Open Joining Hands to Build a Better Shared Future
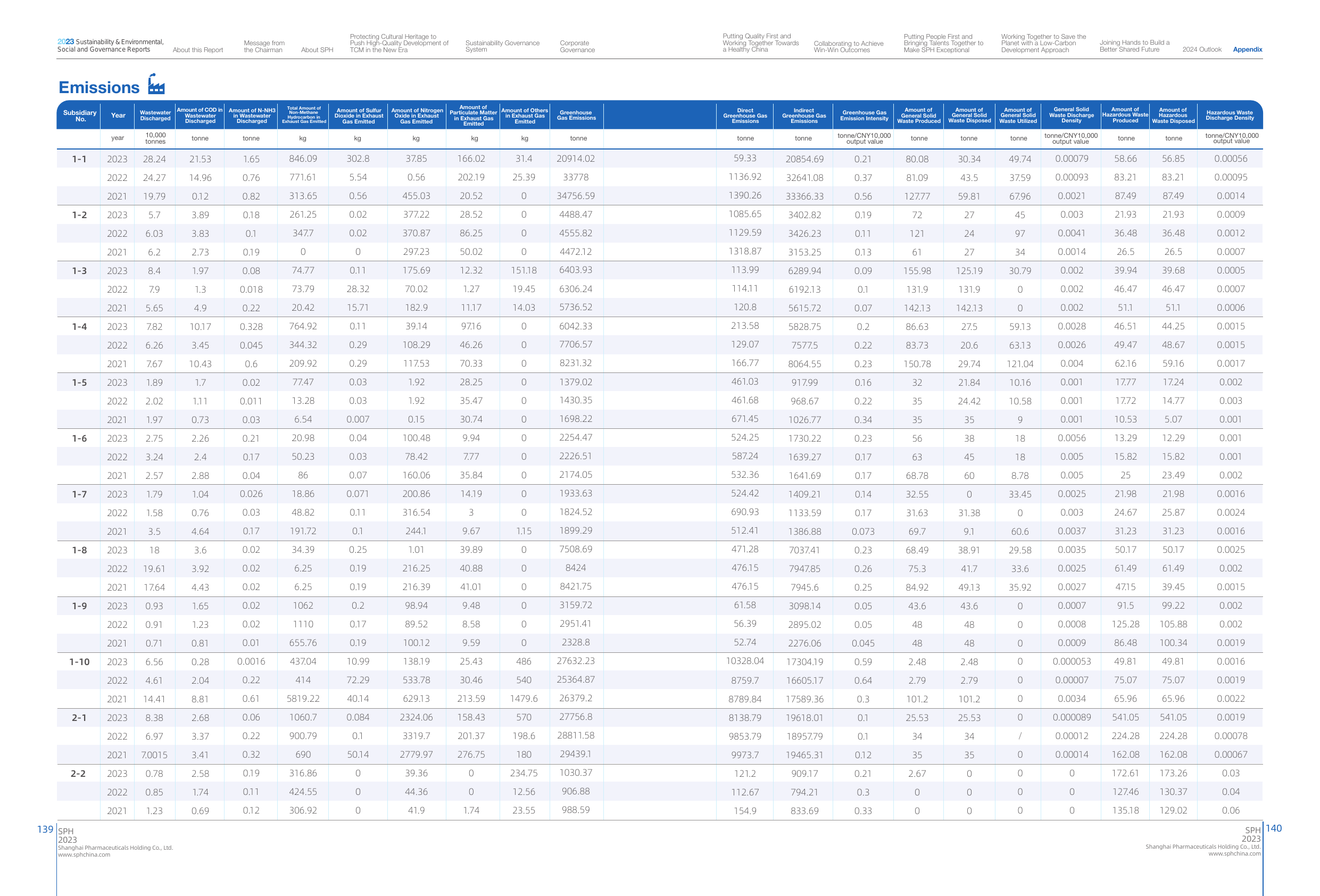 1134,46
